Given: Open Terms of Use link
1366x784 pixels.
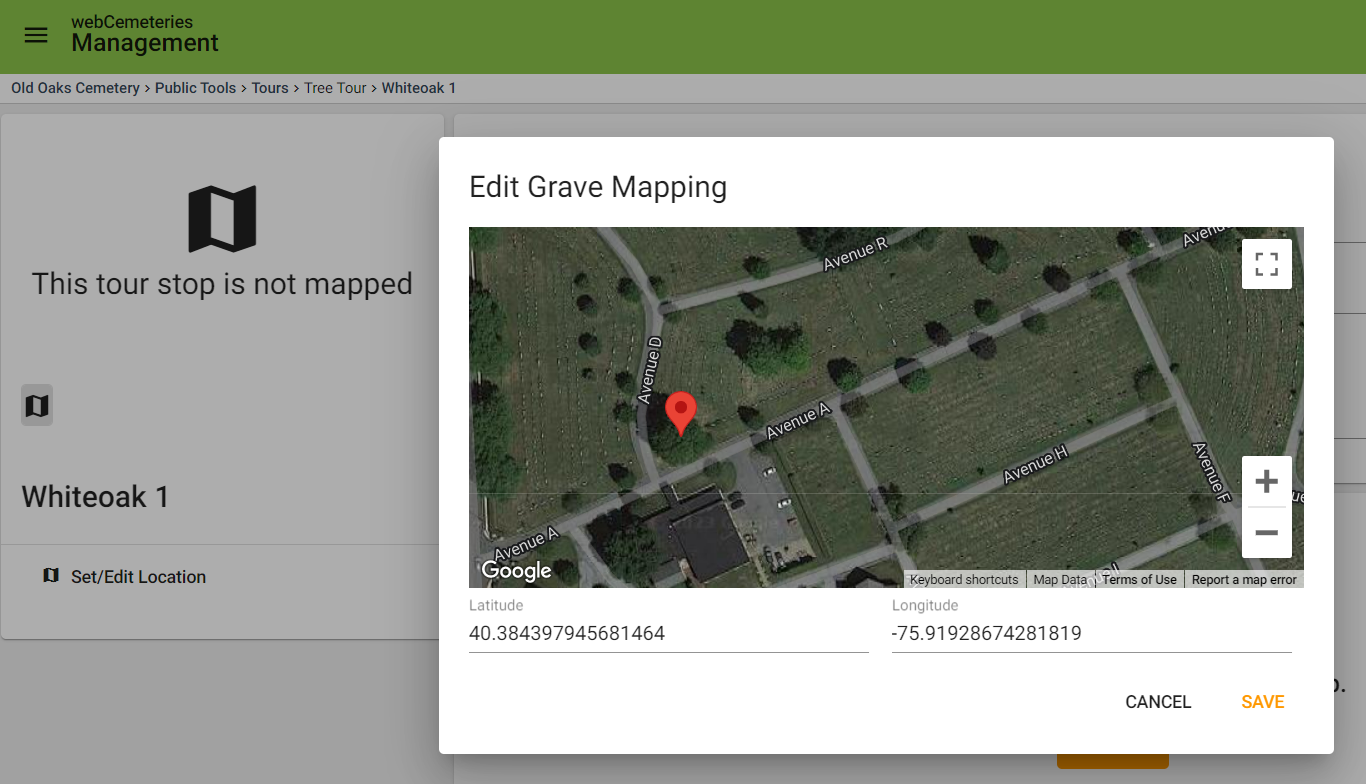Looking at the screenshot, I should coord(1139,579).
